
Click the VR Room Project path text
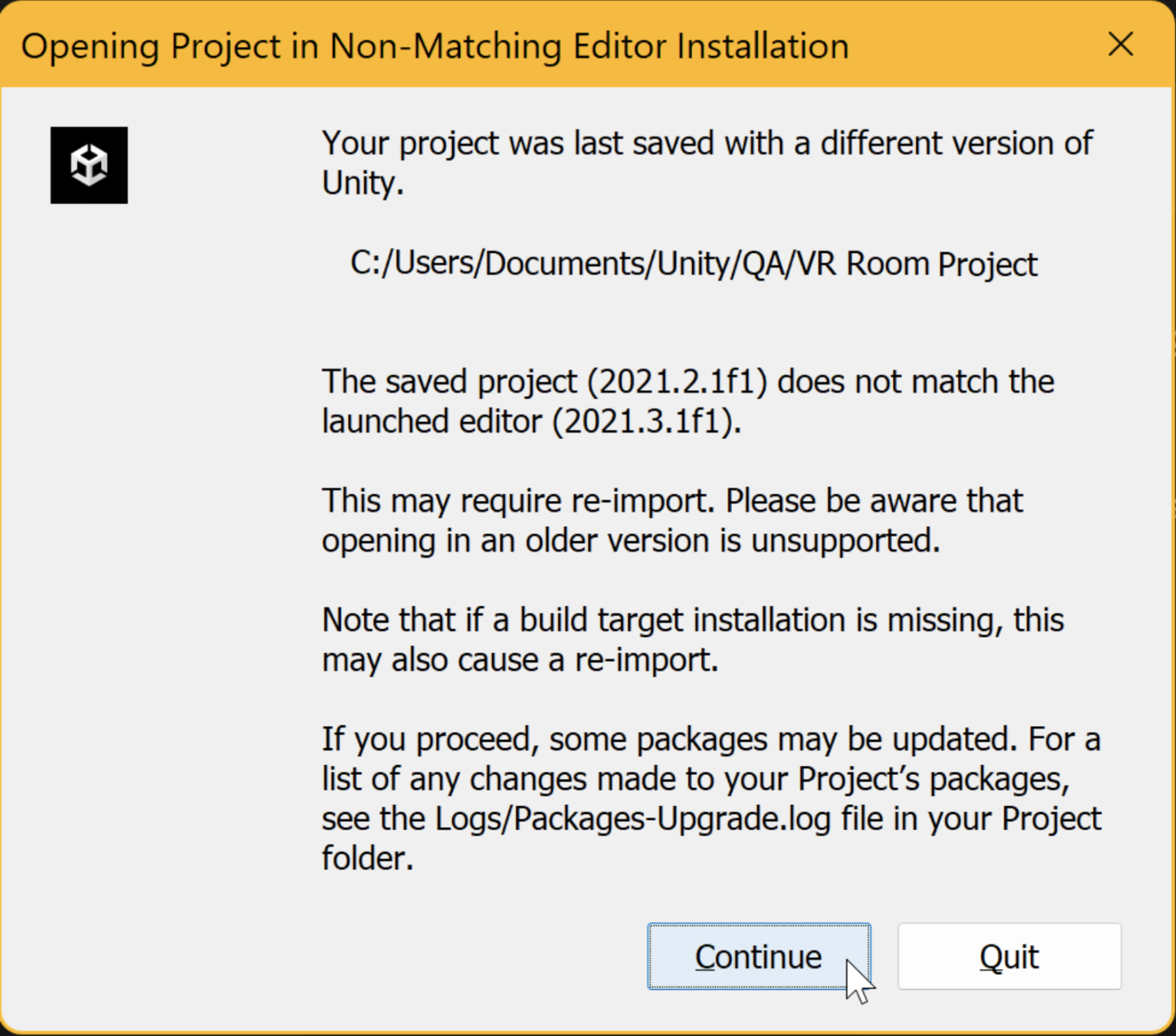tap(693, 264)
